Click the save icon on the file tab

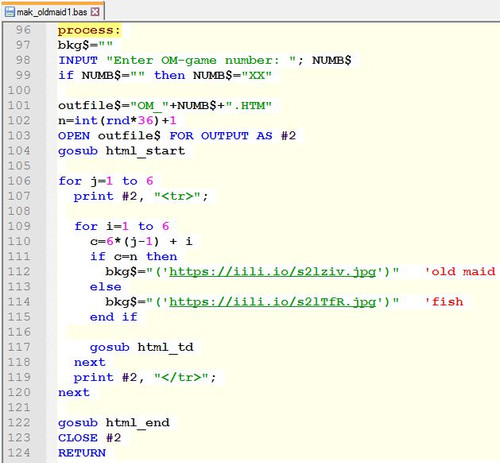tap(10, 12)
